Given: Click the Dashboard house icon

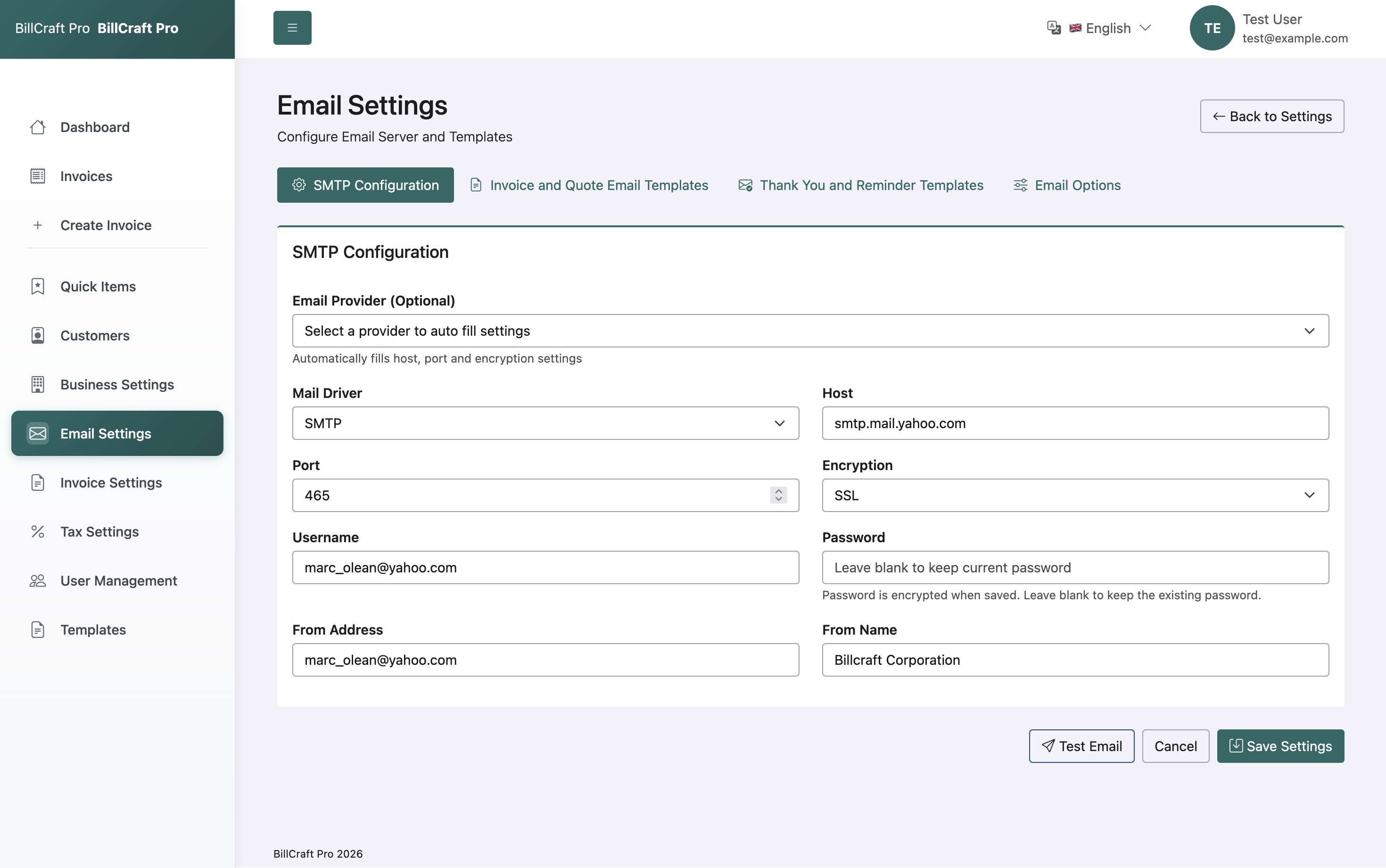Looking at the screenshot, I should coord(38,127).
